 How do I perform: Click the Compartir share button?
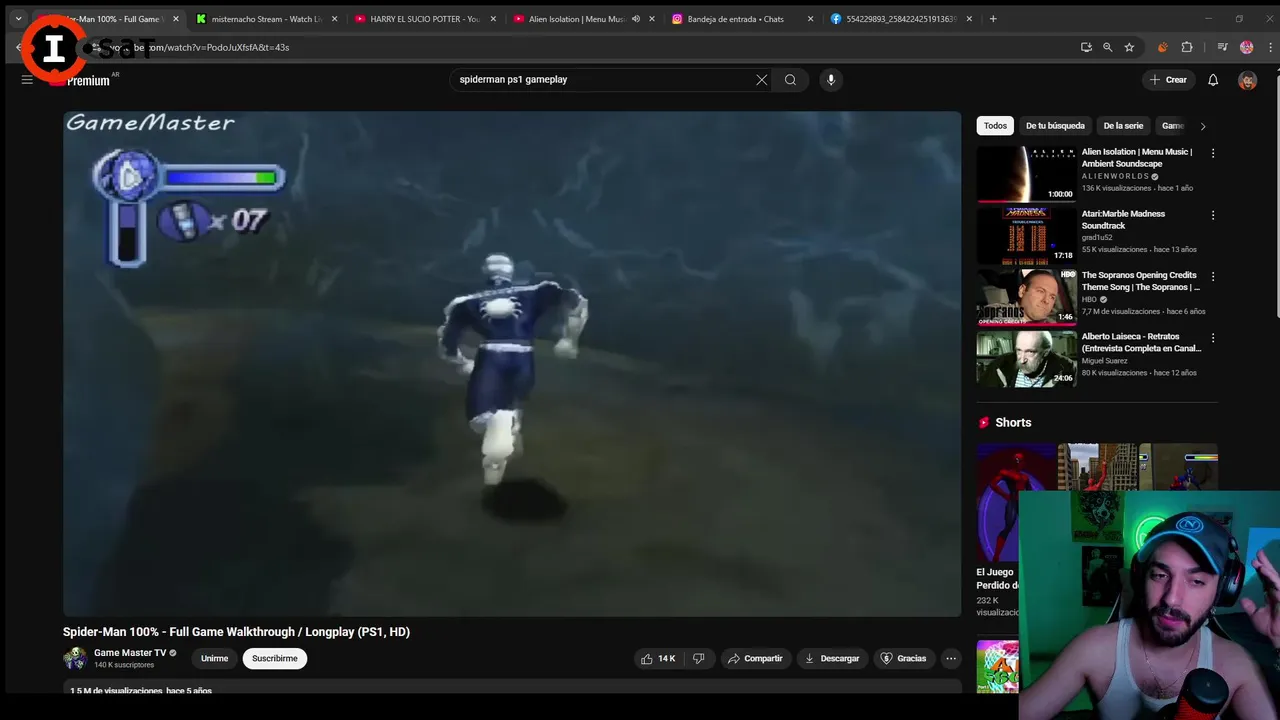[755, 659]
